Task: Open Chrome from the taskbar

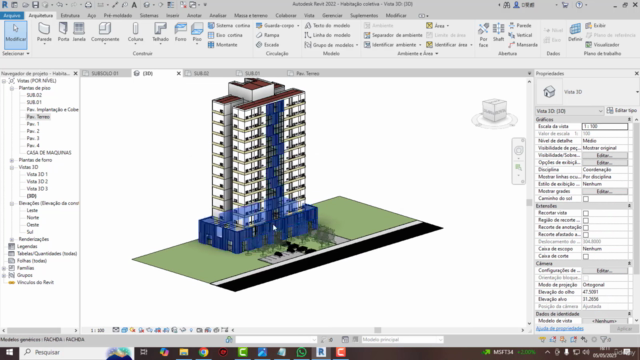Action: point(203,352)
